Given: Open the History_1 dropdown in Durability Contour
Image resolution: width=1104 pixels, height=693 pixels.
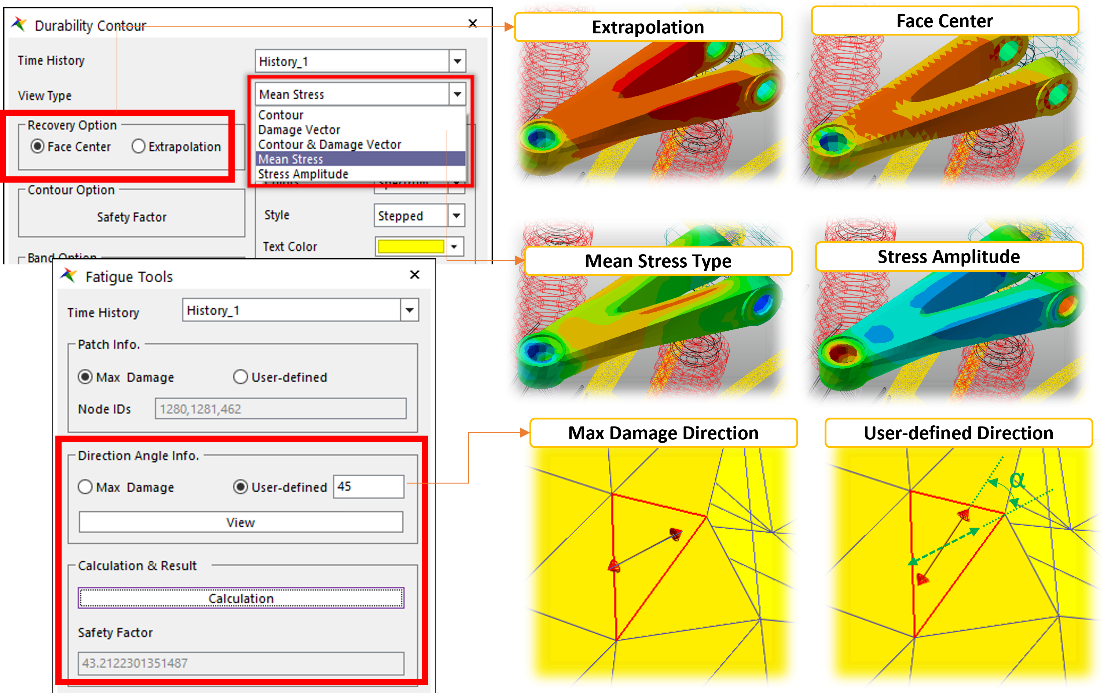Looking at the screenshot, I should (x=457, y=61).
